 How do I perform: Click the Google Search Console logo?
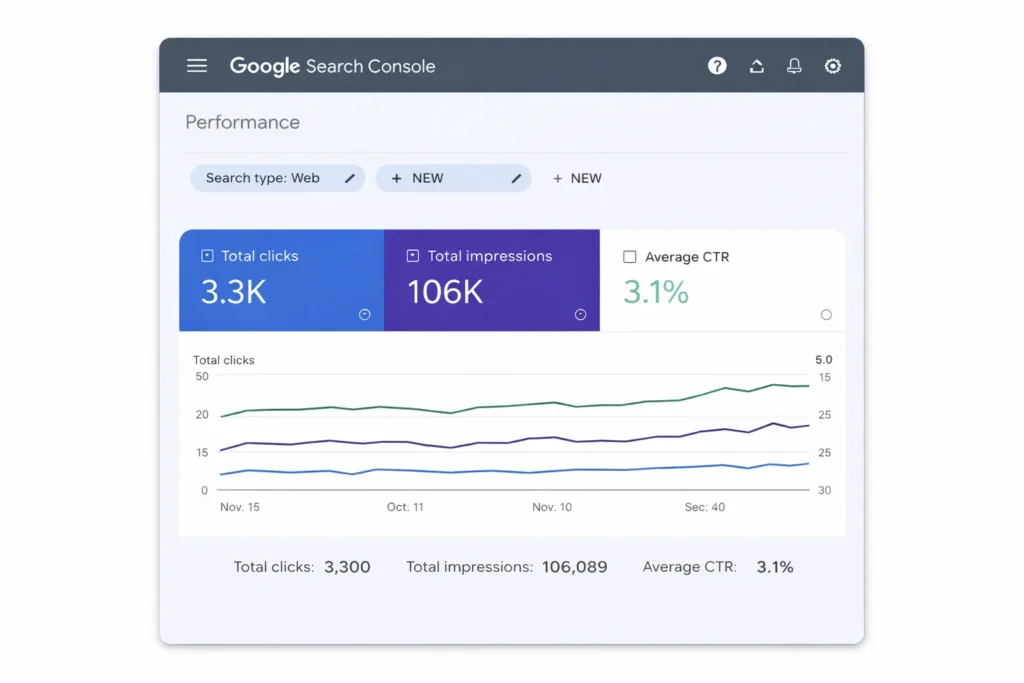332,66
